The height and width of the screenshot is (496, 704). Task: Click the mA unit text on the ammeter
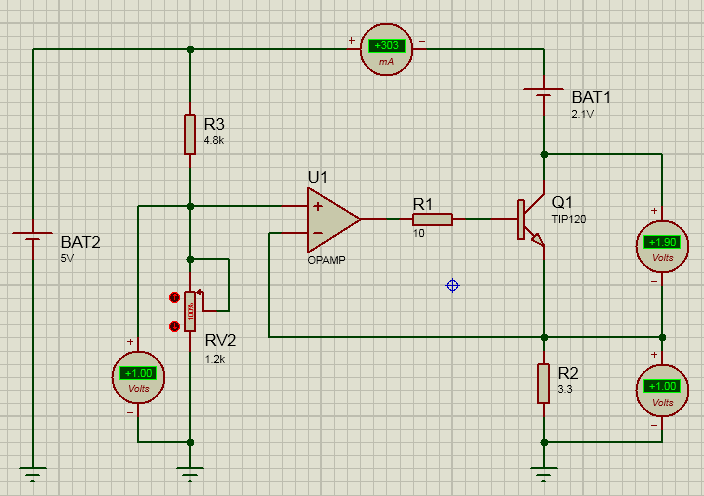coord(387,62)
